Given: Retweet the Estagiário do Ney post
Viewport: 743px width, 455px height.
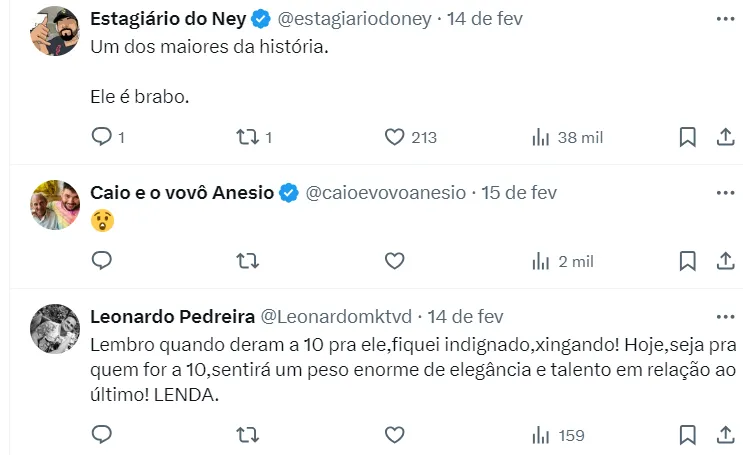Looking at the screenshot, I should click(247, 137).
